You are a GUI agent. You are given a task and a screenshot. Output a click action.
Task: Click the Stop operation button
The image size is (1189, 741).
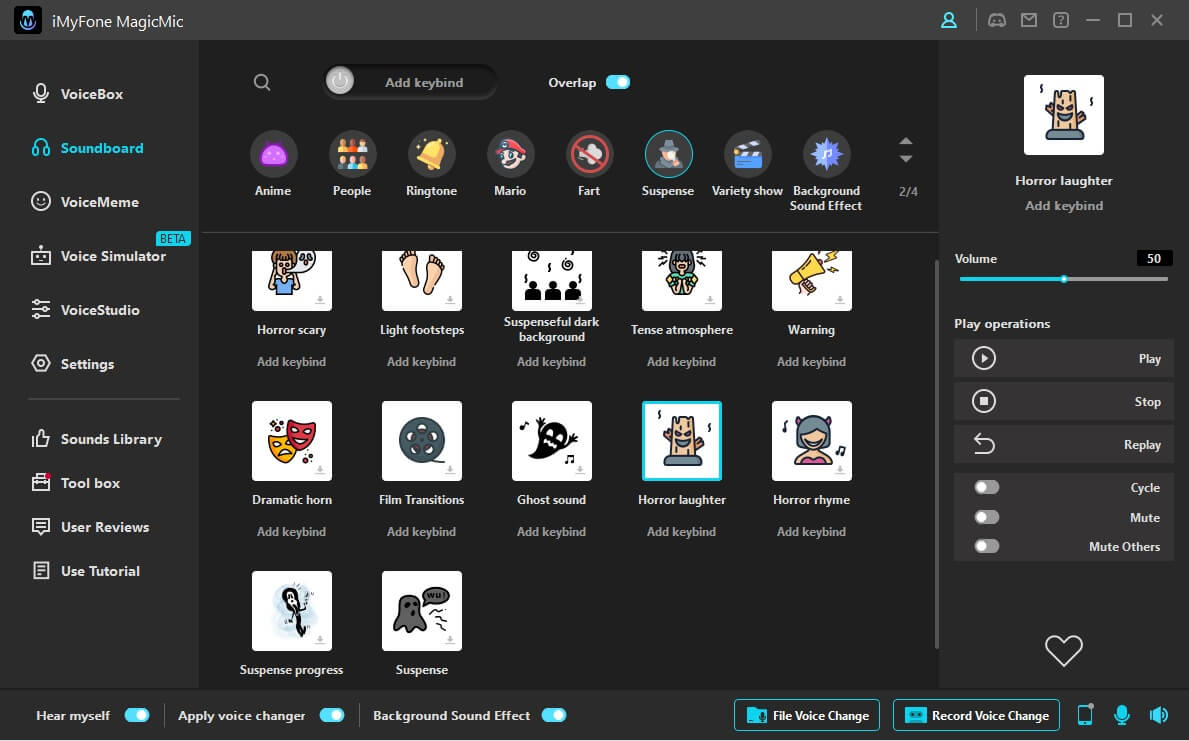click(x=1063, y=401)
